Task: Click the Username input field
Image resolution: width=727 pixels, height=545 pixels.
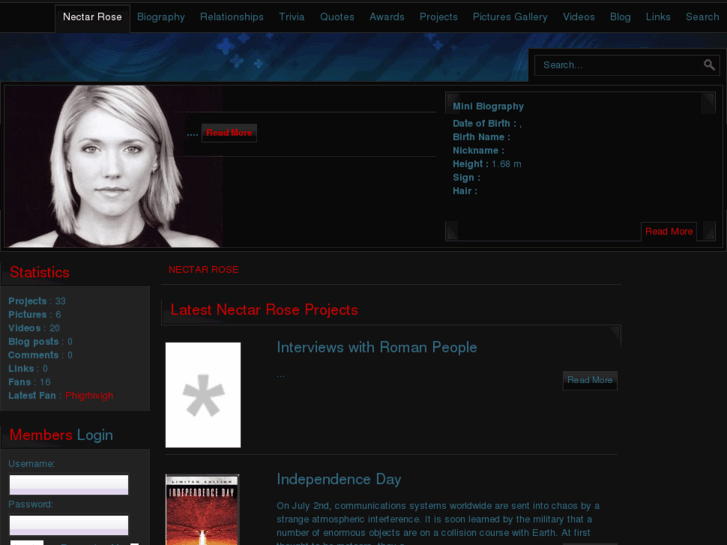Action: pyautogui.click(x=69, y=485)
